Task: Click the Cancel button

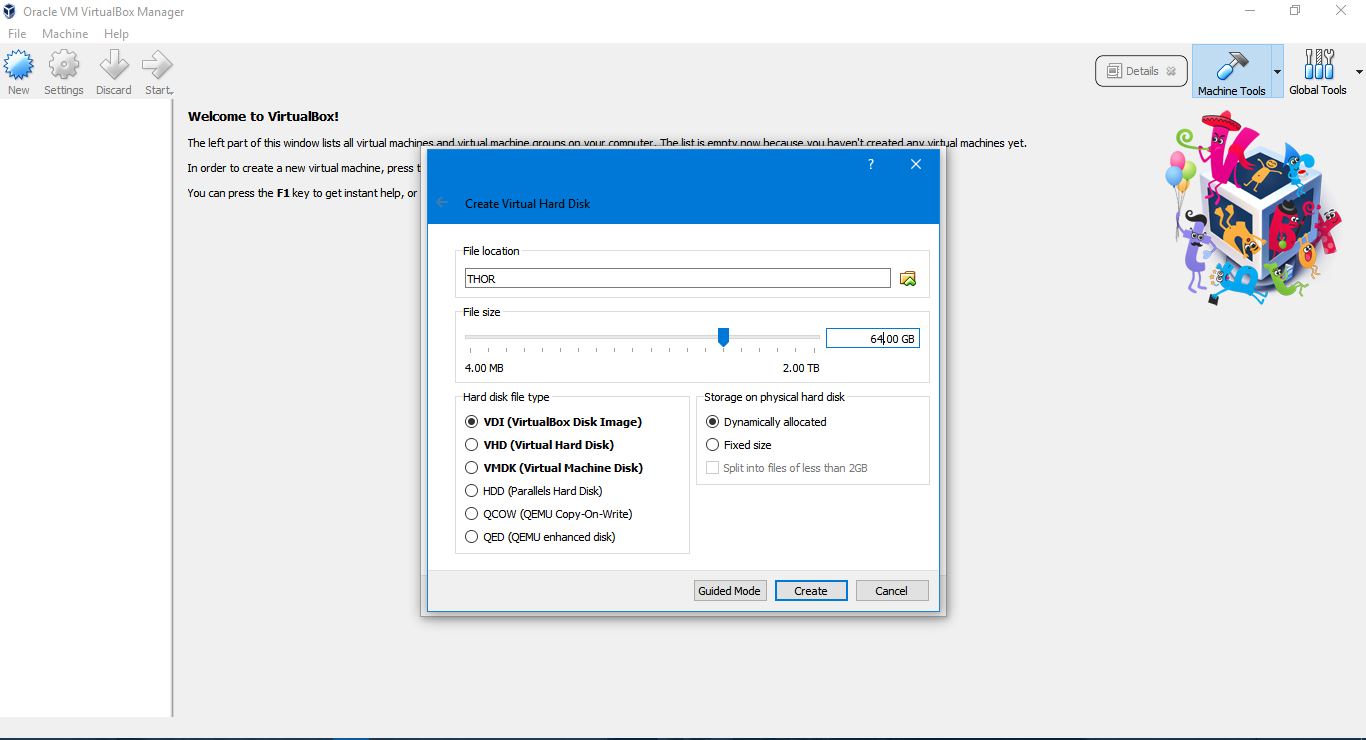Action: [x=892, y=591]
